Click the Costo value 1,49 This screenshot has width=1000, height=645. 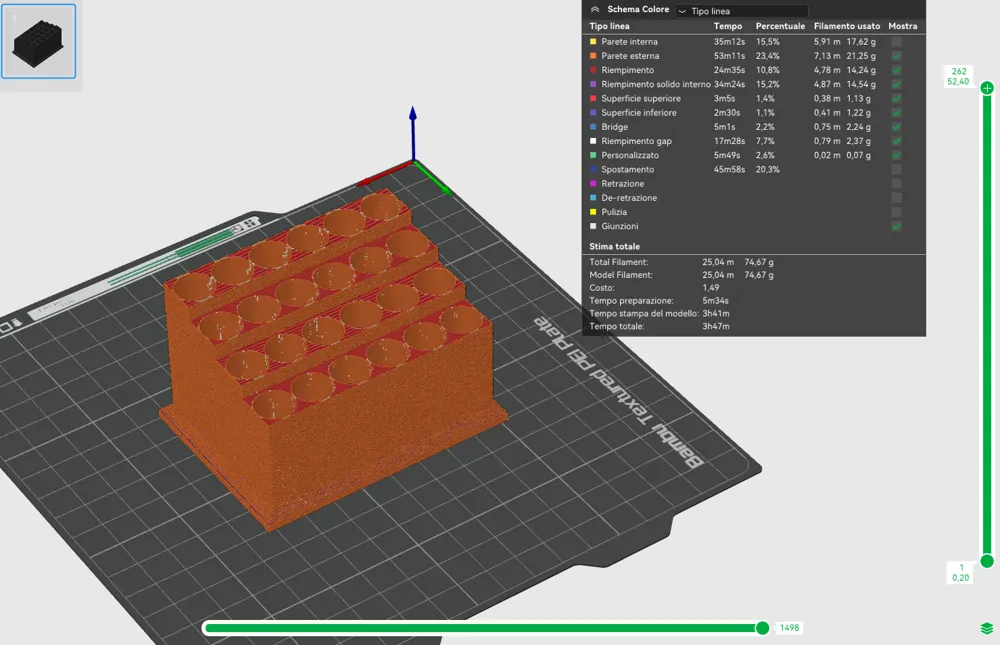click(x=710, y=288)
